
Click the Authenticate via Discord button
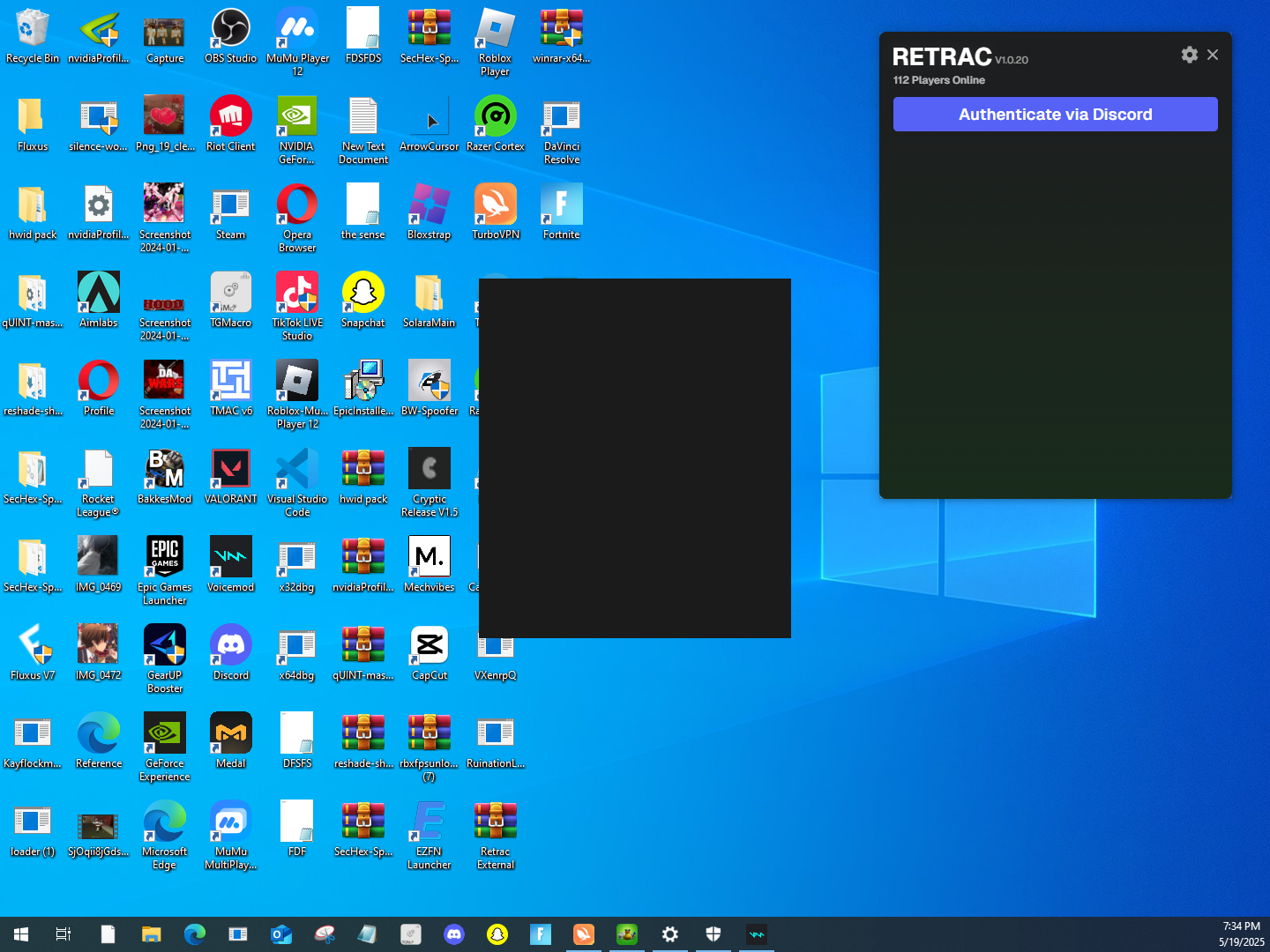[1055, 115]
